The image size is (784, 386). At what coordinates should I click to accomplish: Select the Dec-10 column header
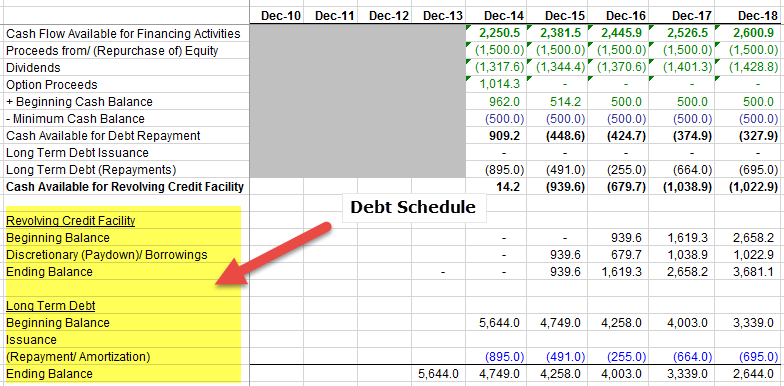[x=281, y=16]
